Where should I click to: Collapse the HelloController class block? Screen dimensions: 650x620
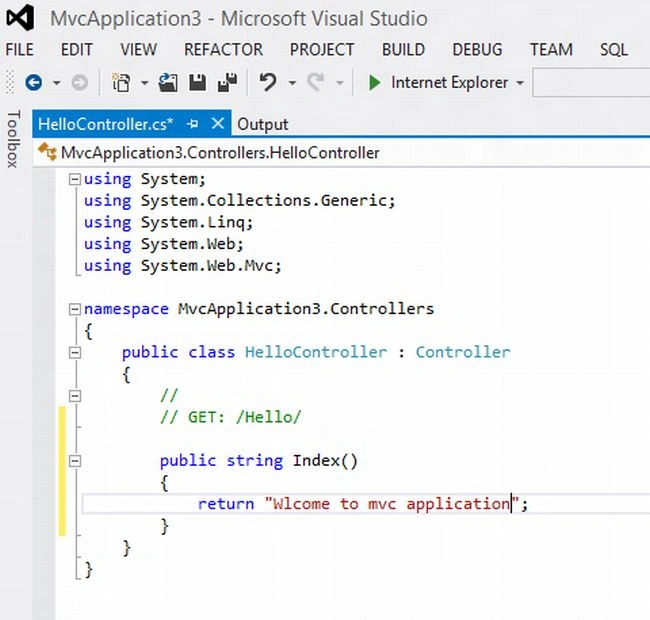click(x=75, y=353)
